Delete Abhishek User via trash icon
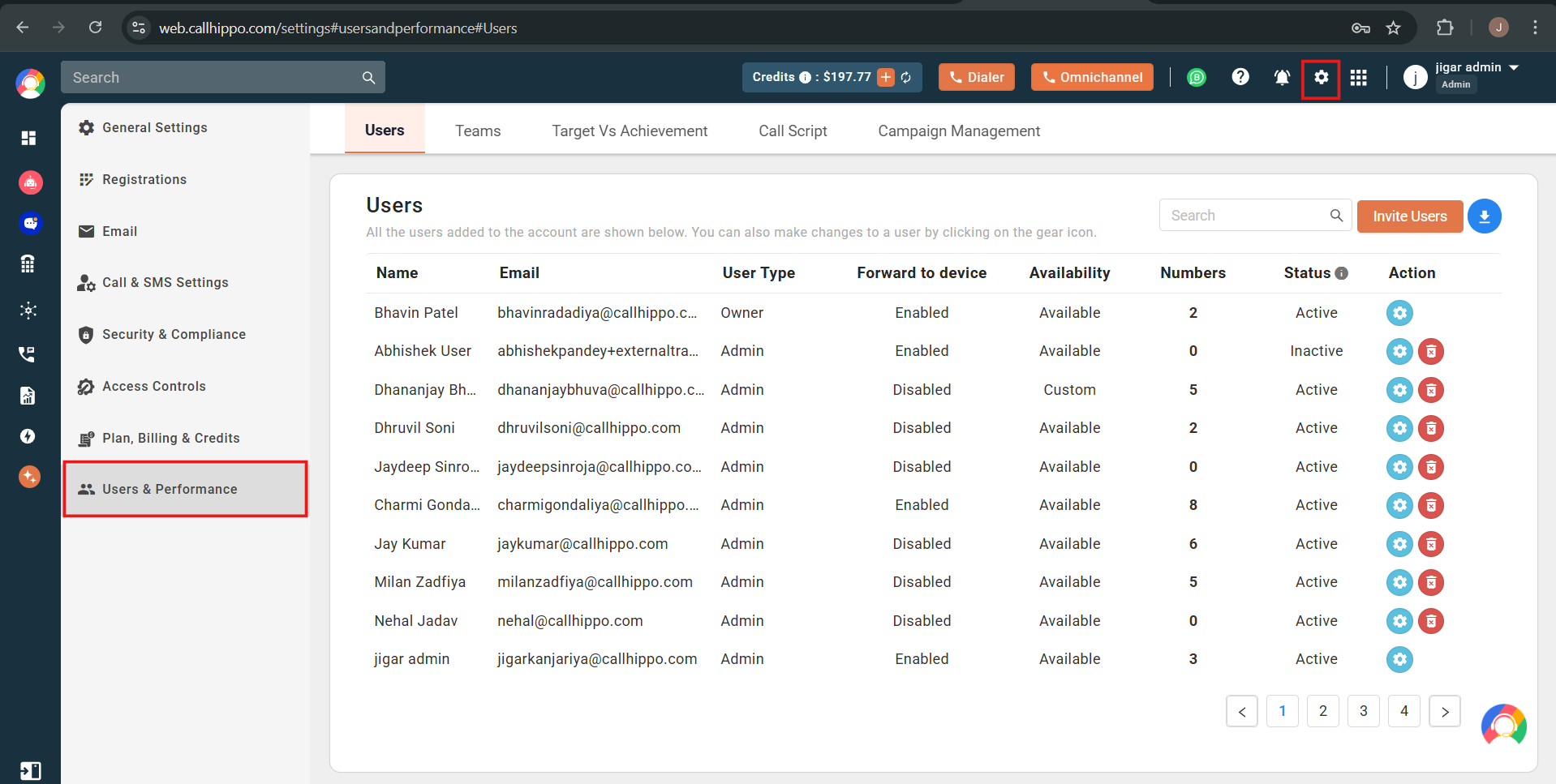 pos(1431,351)
